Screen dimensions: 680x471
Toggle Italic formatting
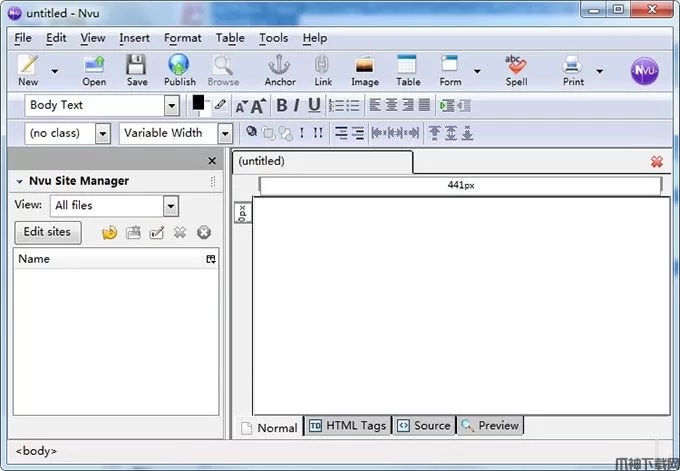pos(297,105)
